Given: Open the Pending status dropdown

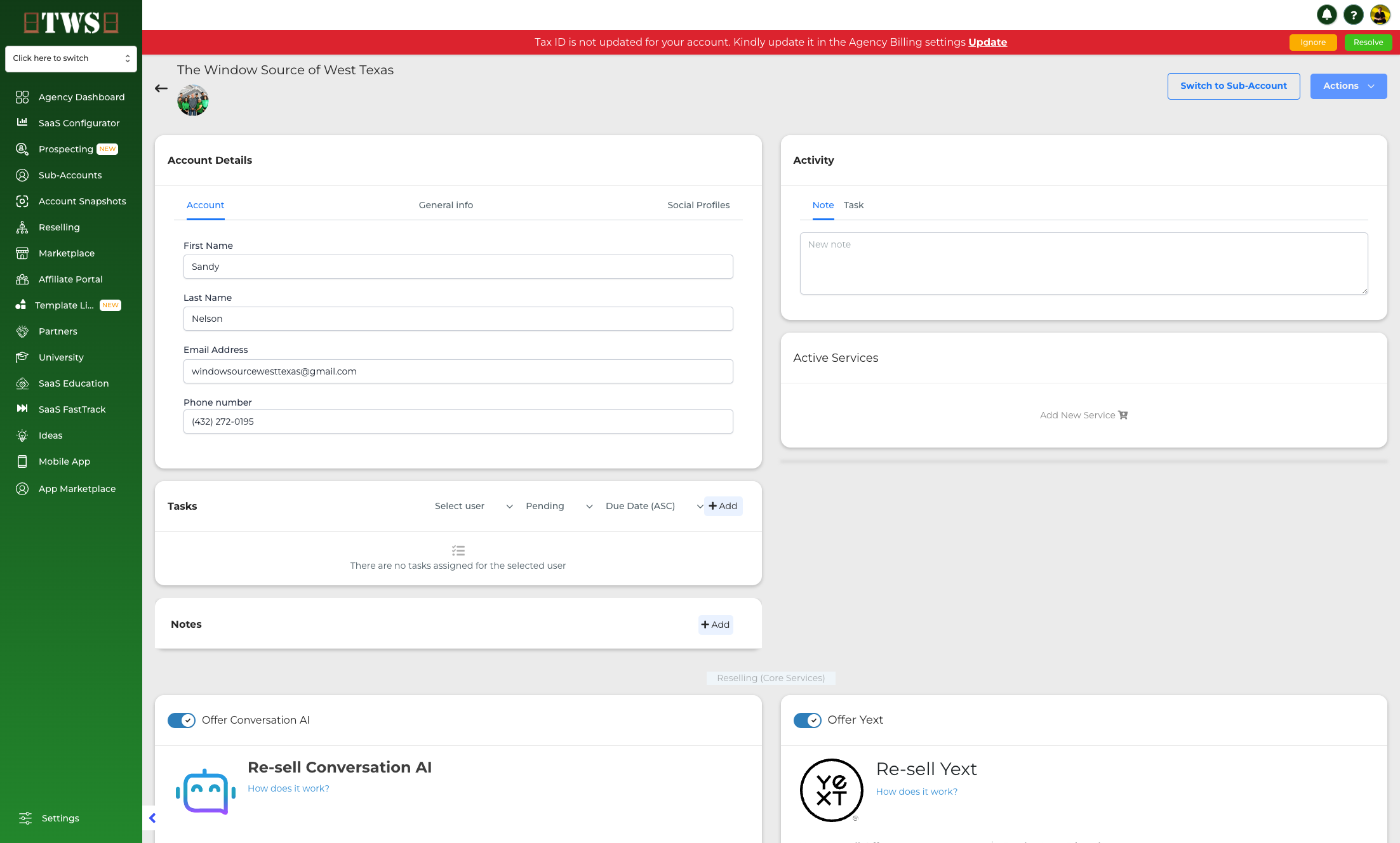Looking at the screenshot, I should [x=559, y=506].
